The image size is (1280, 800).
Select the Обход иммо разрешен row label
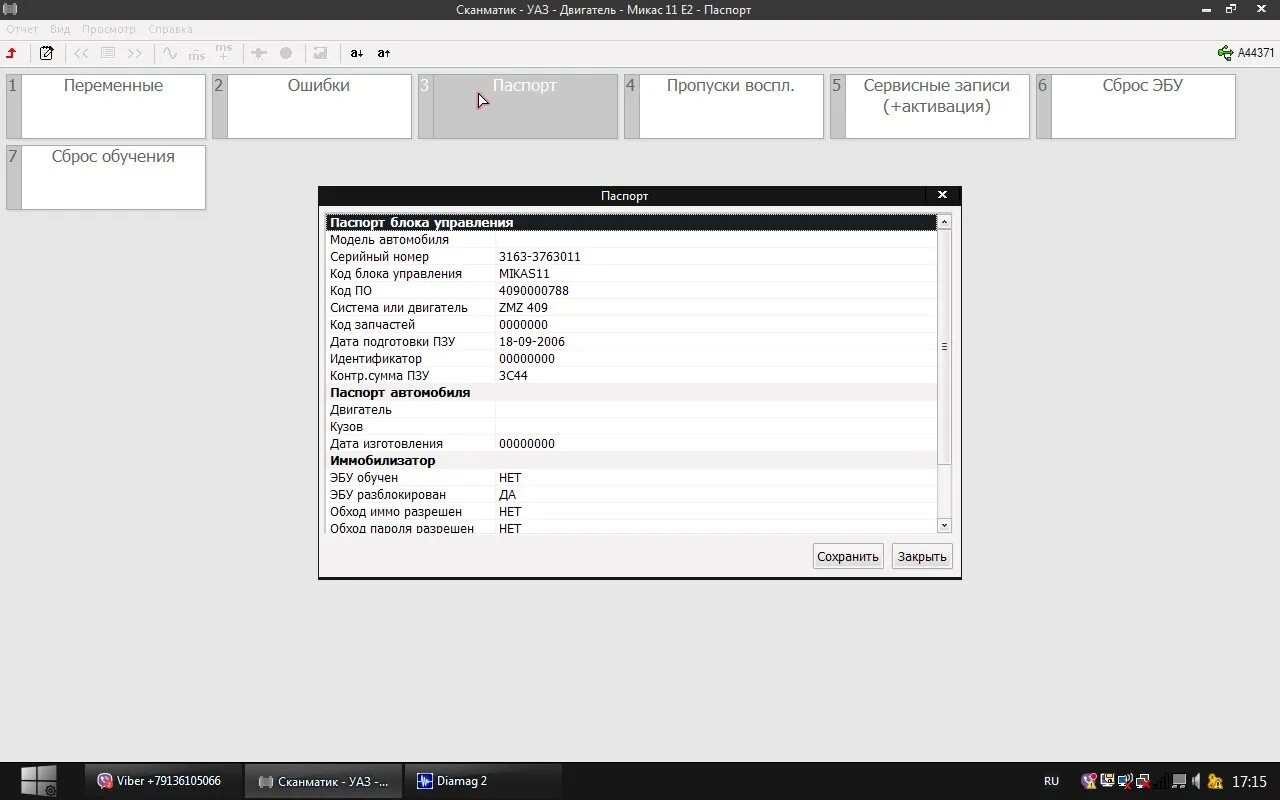click(396, 512)
